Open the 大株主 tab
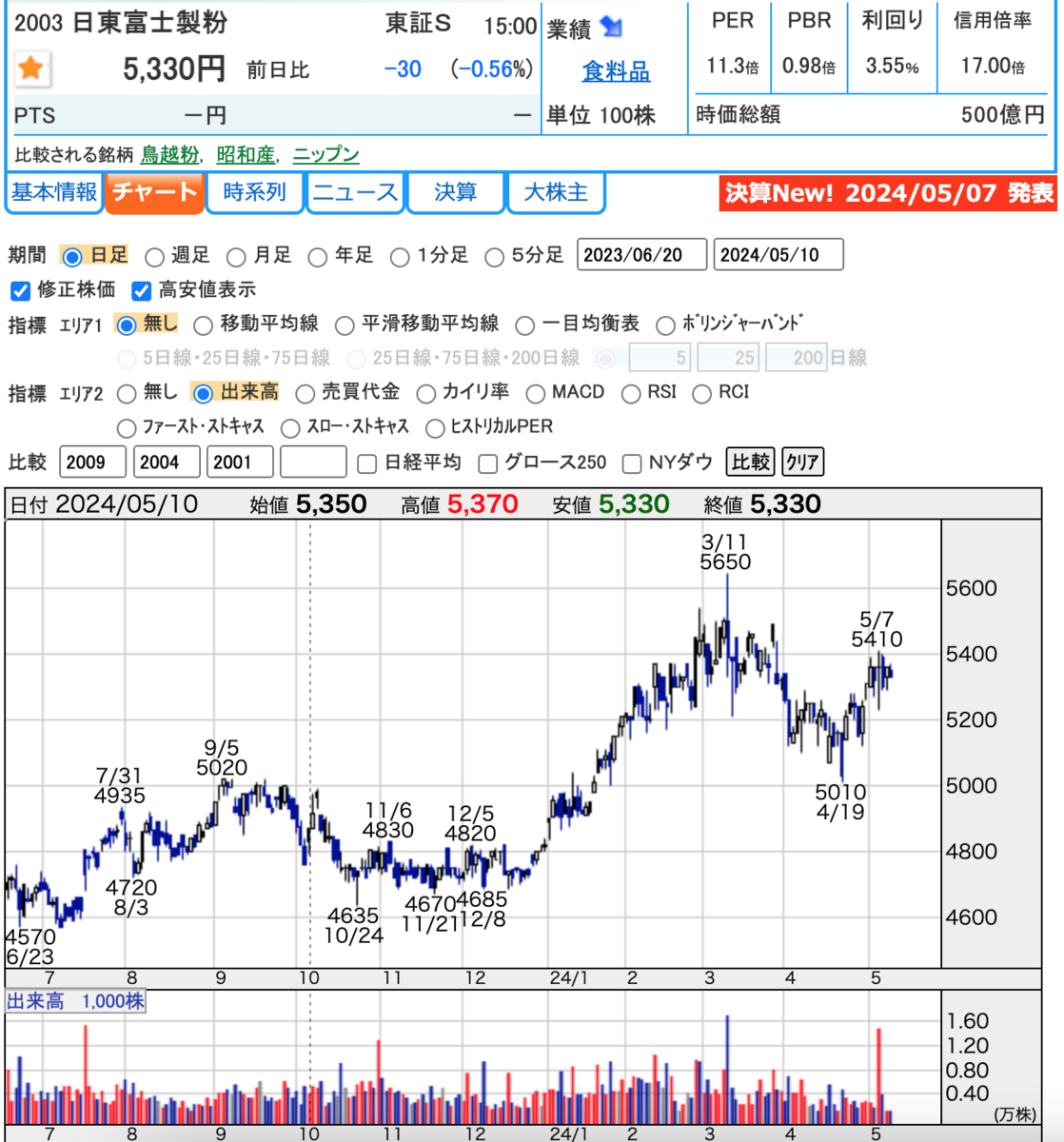The height and width of the screenshot is (1142, 1064). coord(556,192)
